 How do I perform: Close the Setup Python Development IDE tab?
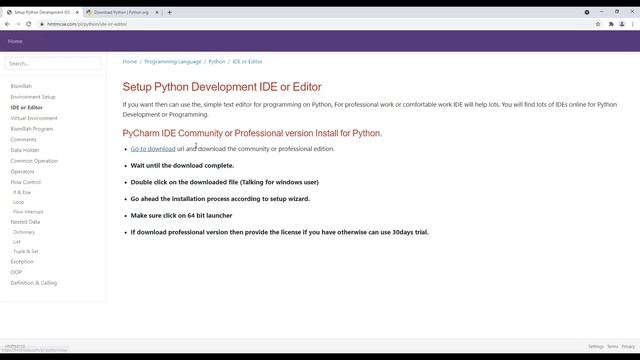(77, 13)
